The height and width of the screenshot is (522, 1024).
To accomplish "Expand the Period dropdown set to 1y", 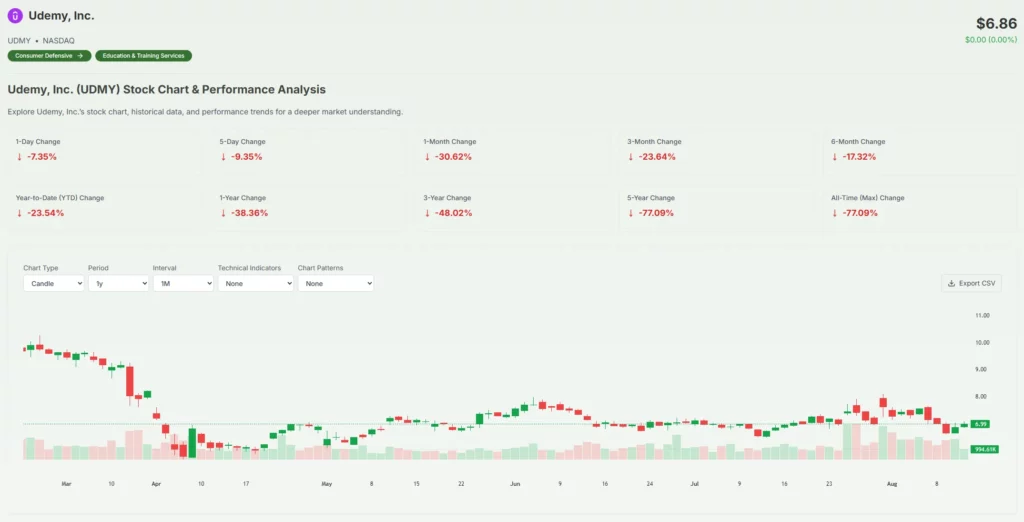I will coord(118,283).
